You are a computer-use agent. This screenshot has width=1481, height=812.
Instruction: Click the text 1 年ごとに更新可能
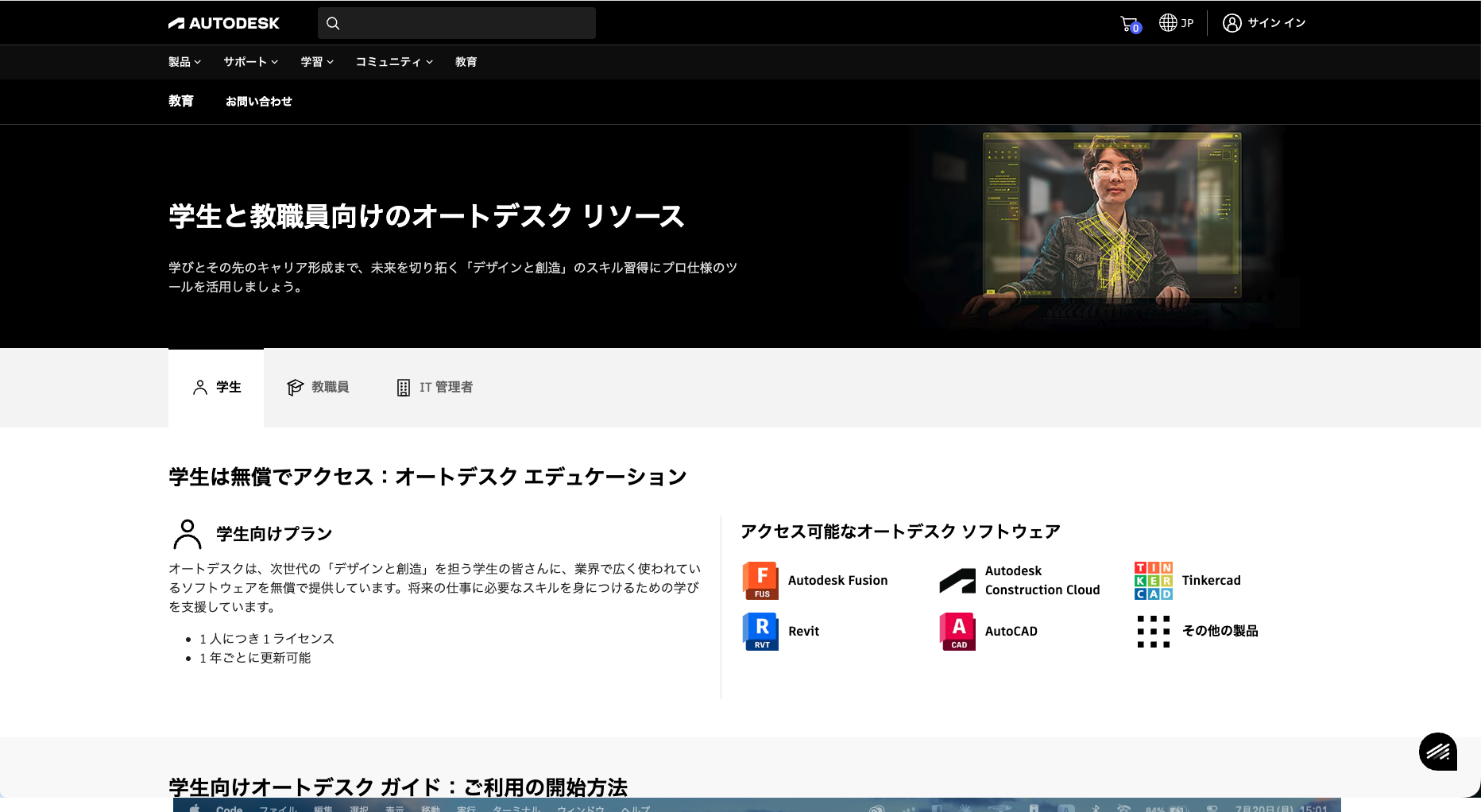point(255,658)
